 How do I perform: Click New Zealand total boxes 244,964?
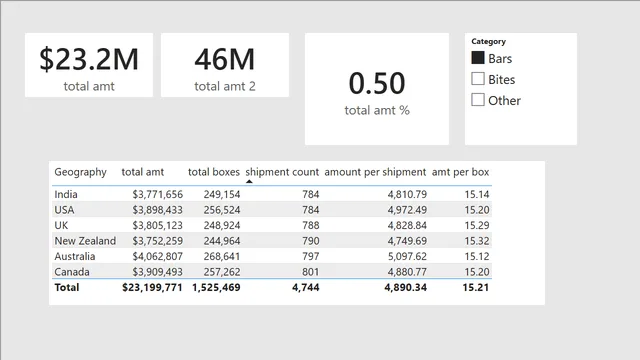coord(222,241)
